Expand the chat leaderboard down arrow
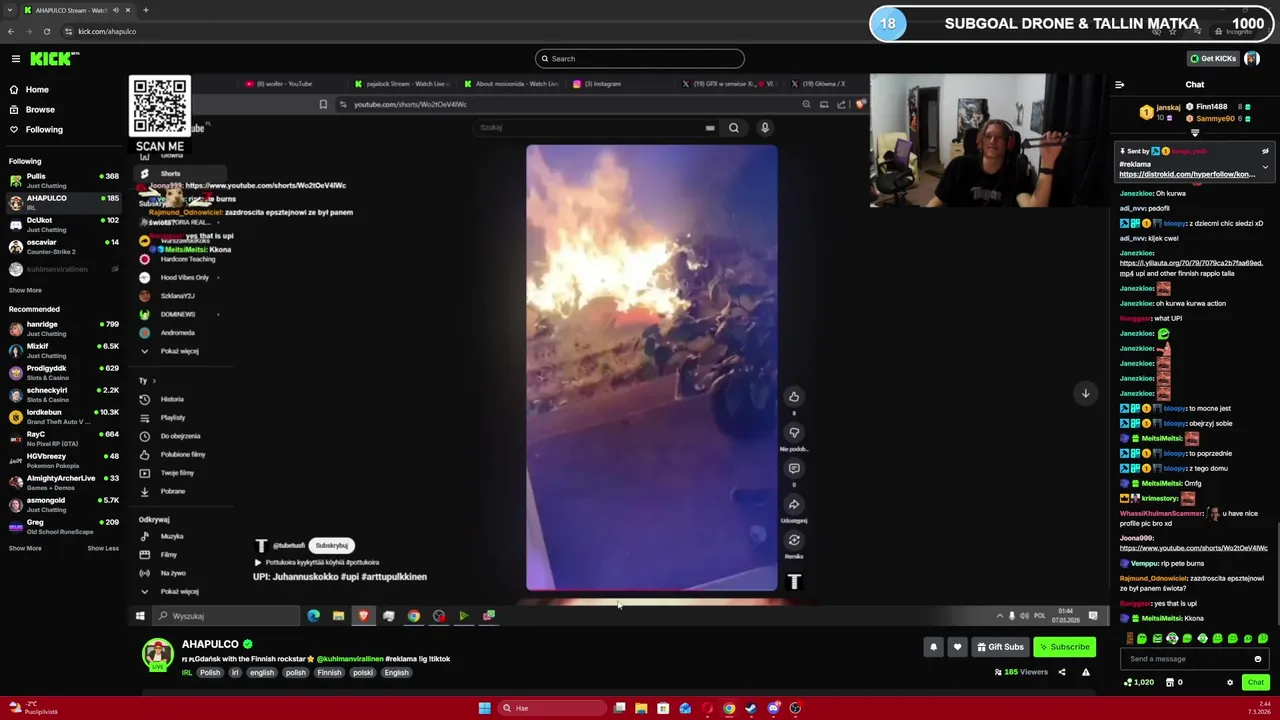 [x=1194, y=133]
